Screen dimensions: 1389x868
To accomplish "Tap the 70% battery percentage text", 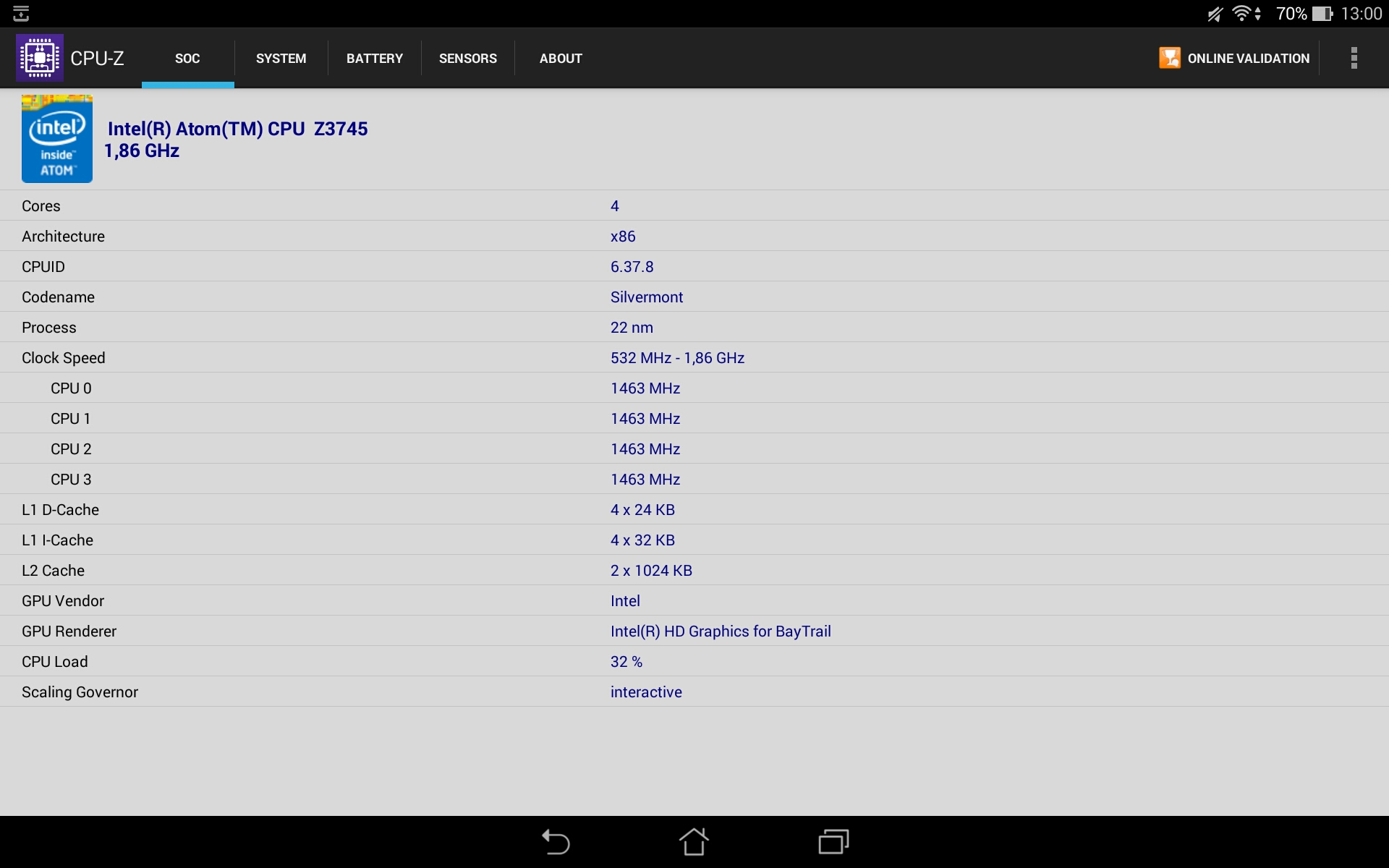I will (x=1291, y=14).
